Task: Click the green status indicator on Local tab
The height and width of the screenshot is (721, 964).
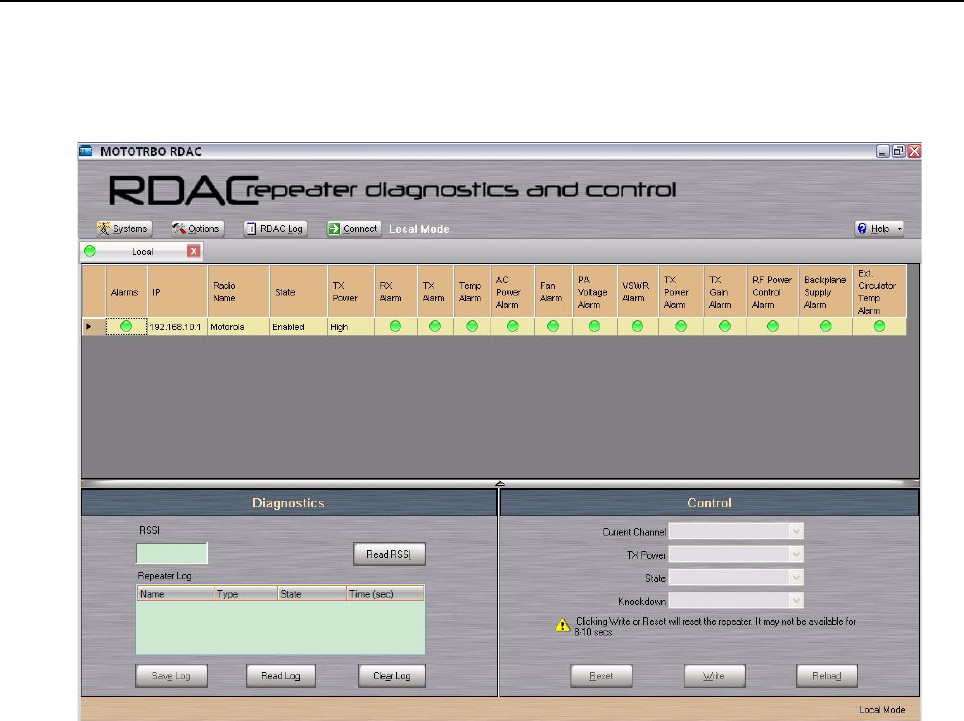Action: tap(90, 251)
